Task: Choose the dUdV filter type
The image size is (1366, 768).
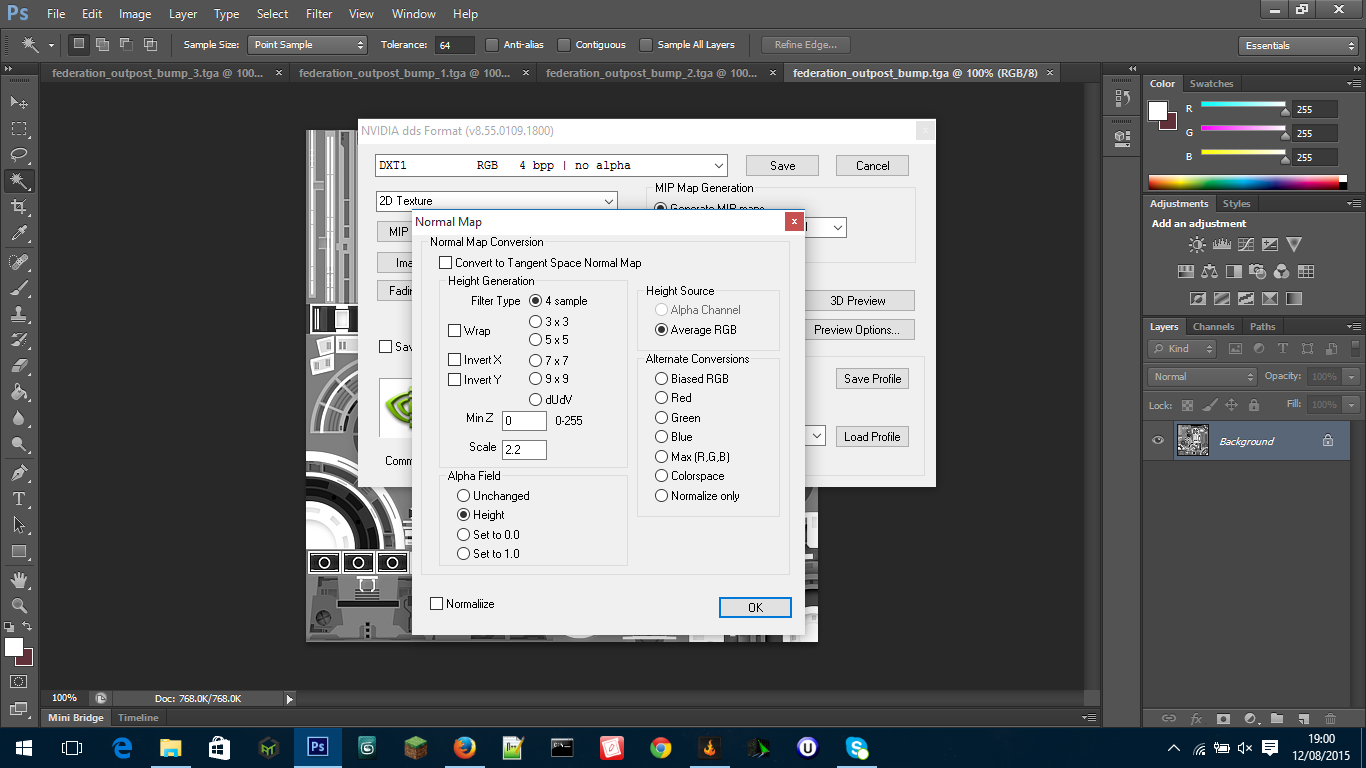Action: (535, 399)
